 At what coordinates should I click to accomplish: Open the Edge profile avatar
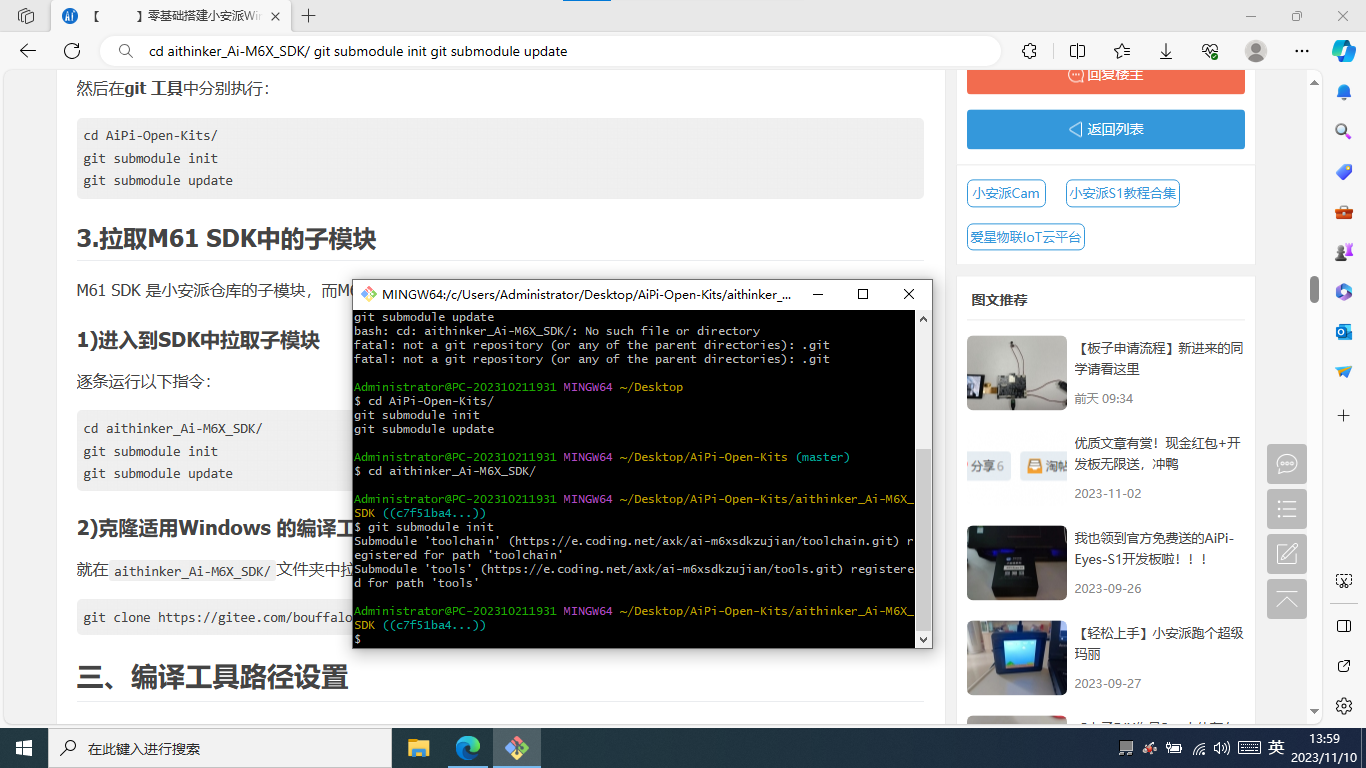pos(1256,51)
